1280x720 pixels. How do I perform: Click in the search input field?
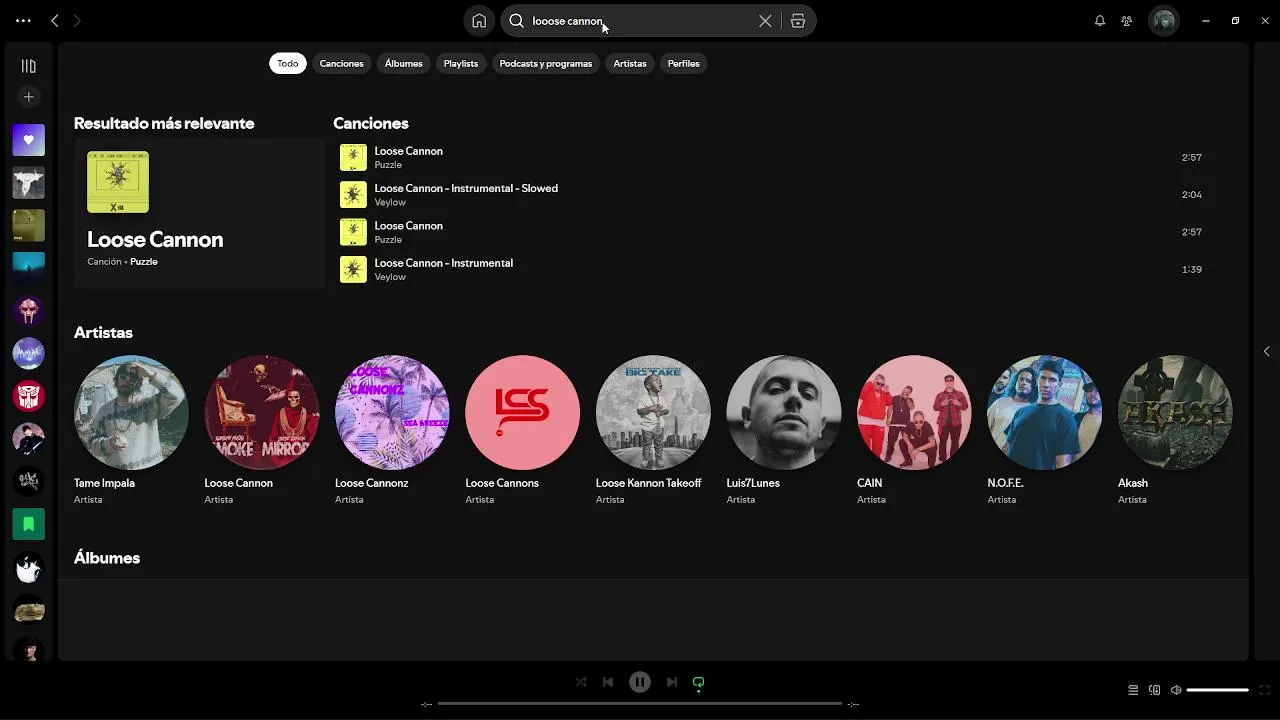[x=640, y=21]
